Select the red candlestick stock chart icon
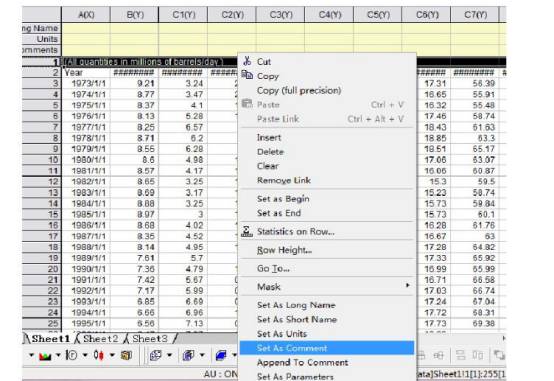This screenshot has height=381, width=554. pos(99,355)
